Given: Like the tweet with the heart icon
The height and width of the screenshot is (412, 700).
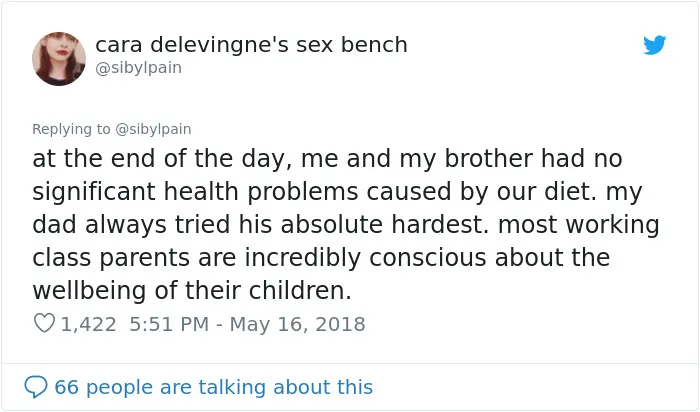Looking at the screenshot, I should (x=44, y=323).
